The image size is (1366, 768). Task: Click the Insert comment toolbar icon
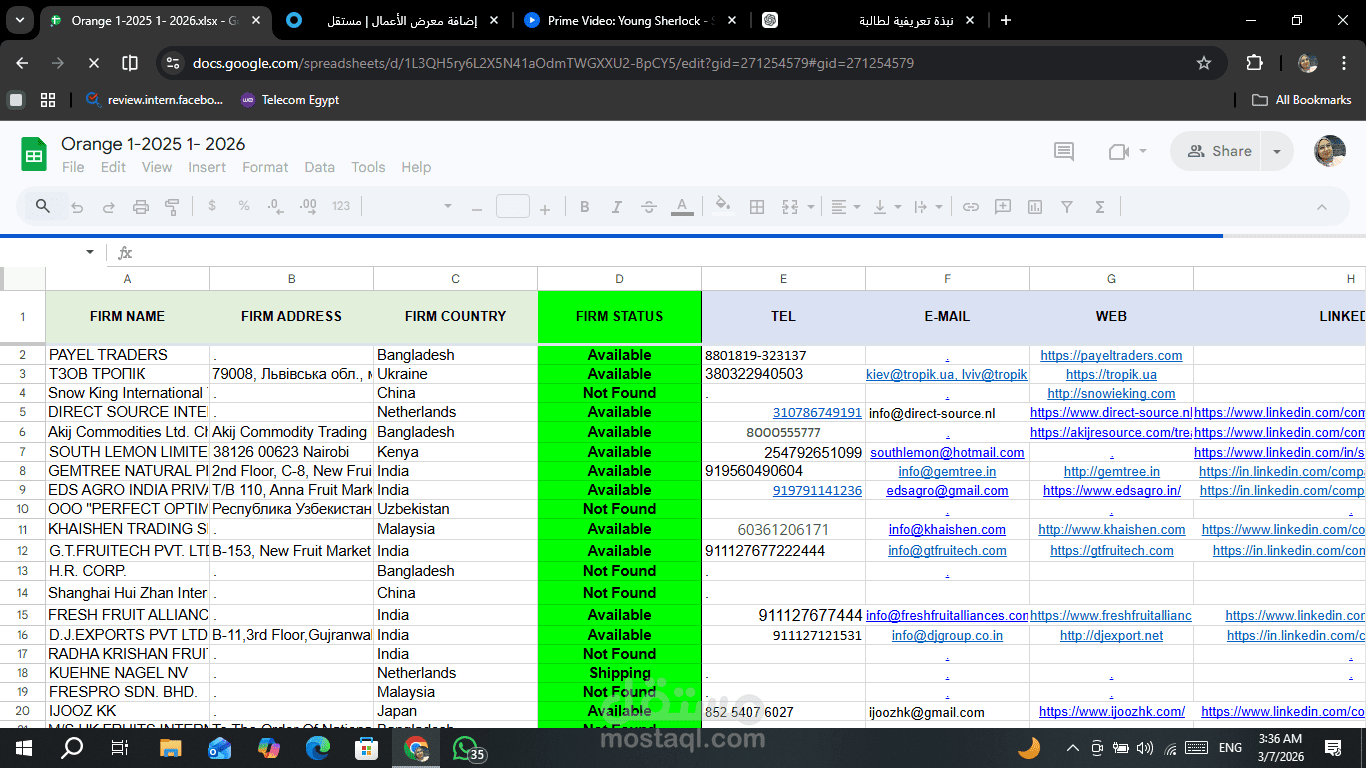coord(1003,207)
